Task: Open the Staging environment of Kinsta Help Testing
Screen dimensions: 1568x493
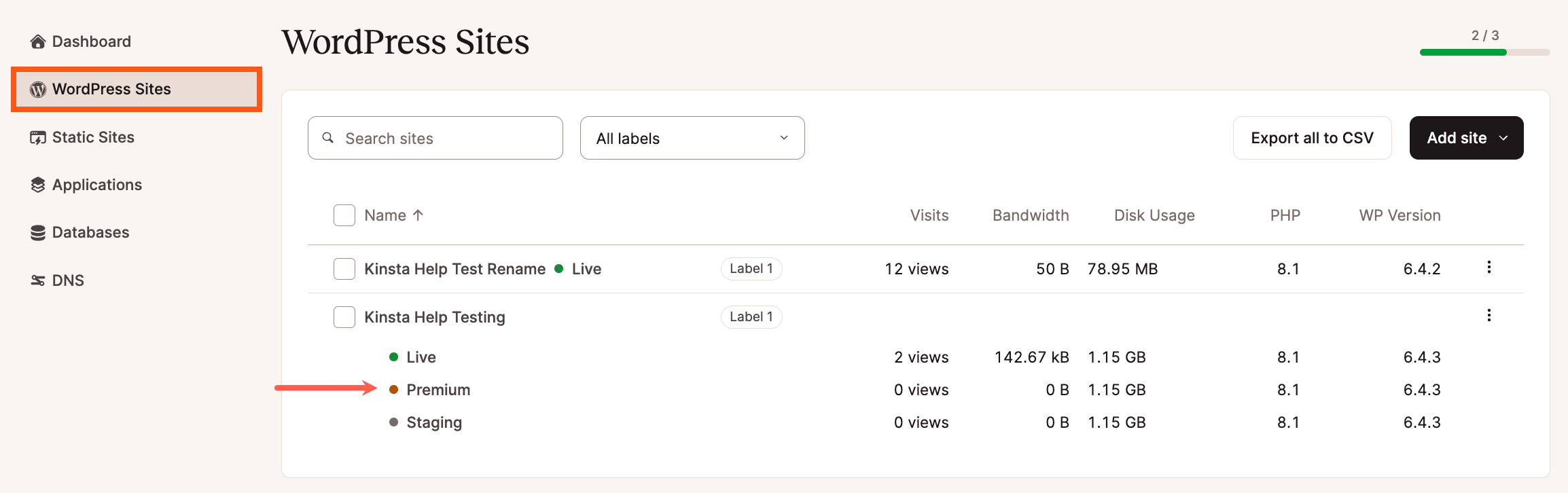Action: pos(434,422)
